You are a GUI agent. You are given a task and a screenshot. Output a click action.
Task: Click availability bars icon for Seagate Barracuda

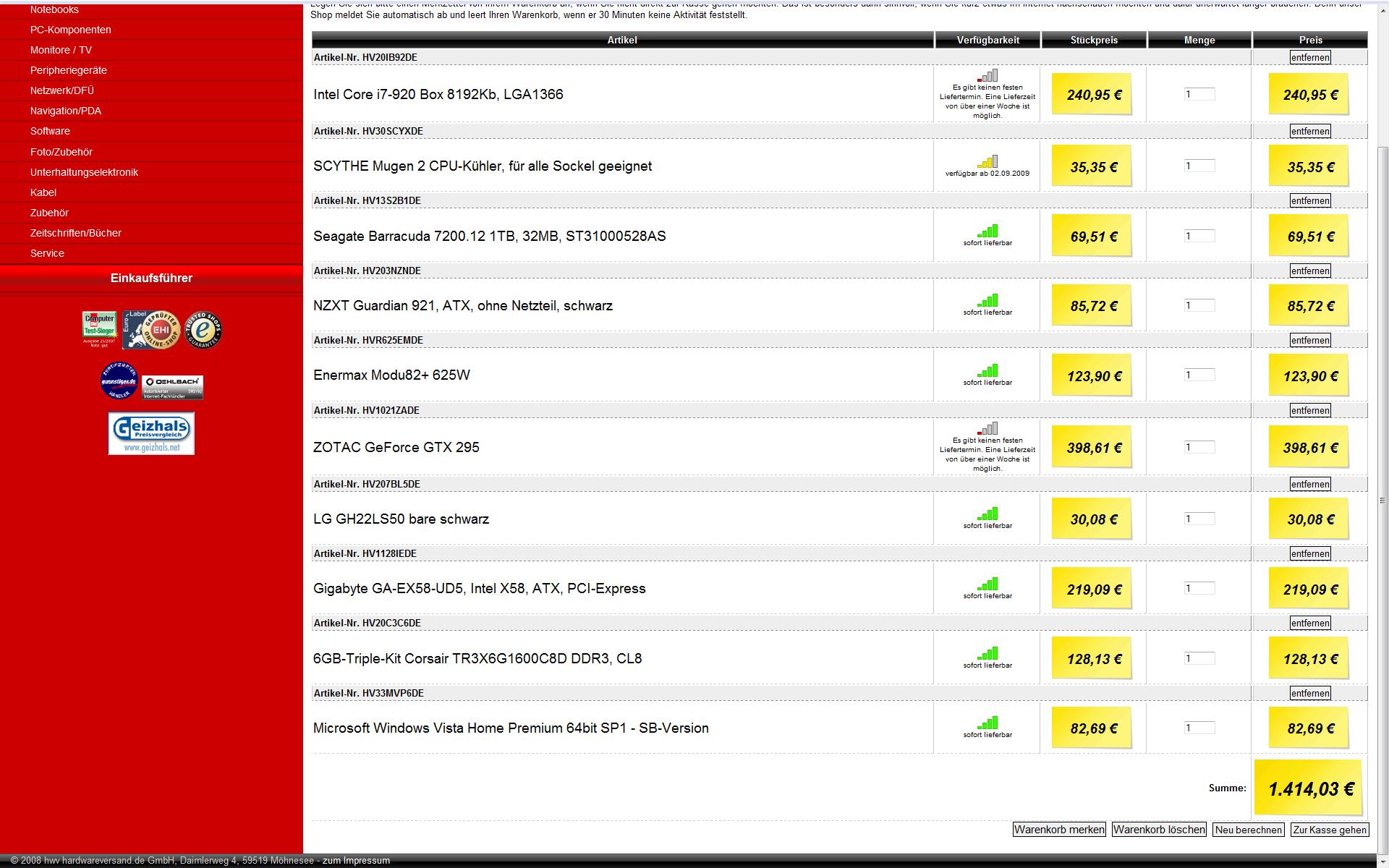coord(987,231)
